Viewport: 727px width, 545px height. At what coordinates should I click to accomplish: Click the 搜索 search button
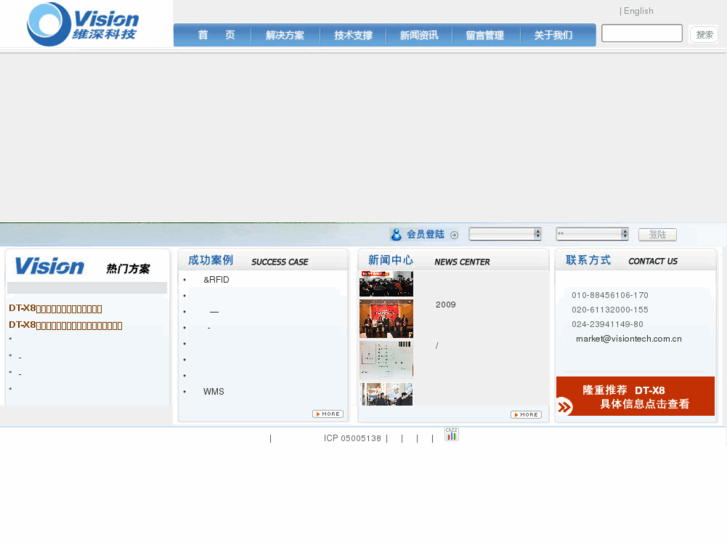tap(704, 34)
